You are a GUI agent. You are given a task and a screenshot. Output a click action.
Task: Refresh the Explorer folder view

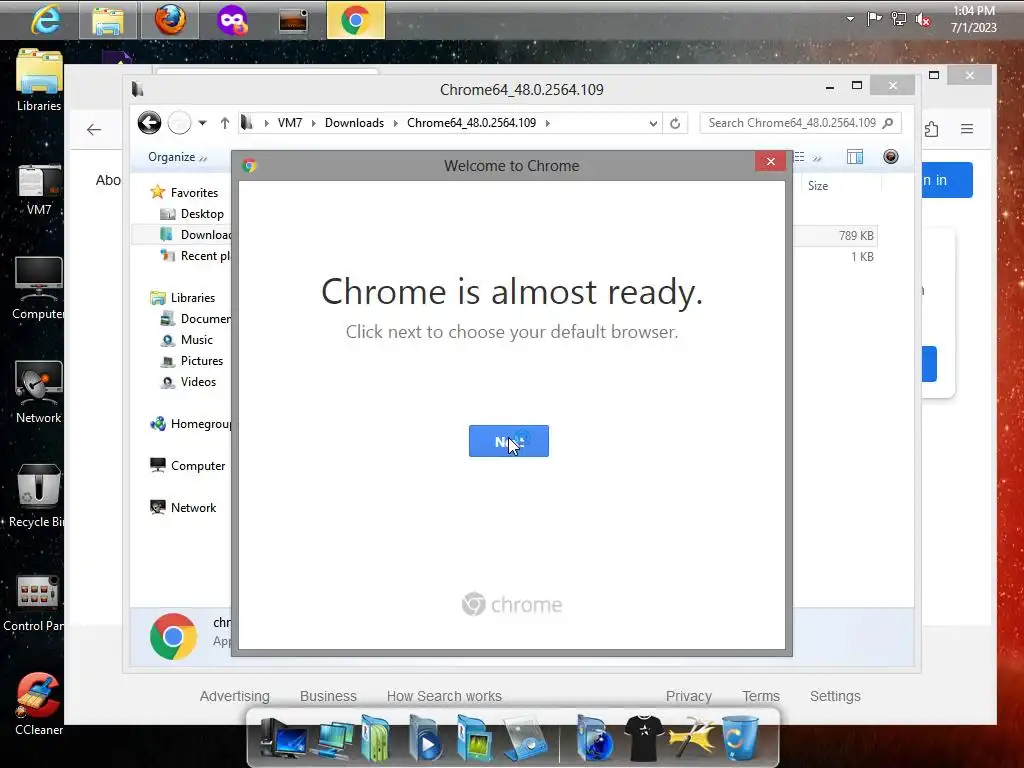click(675, 123)
